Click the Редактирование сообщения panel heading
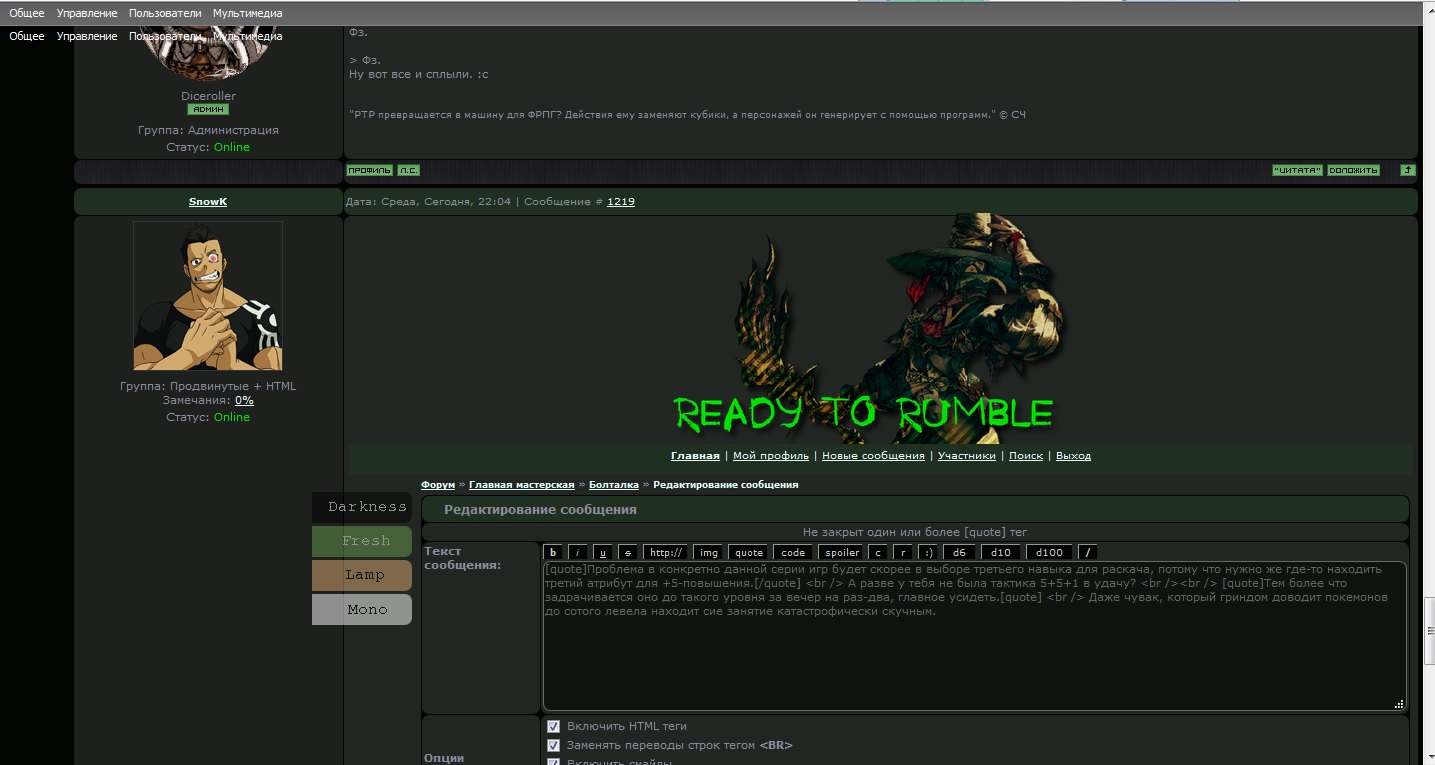Viewport: 1435px width, 765px height. [x=540, y=510]
